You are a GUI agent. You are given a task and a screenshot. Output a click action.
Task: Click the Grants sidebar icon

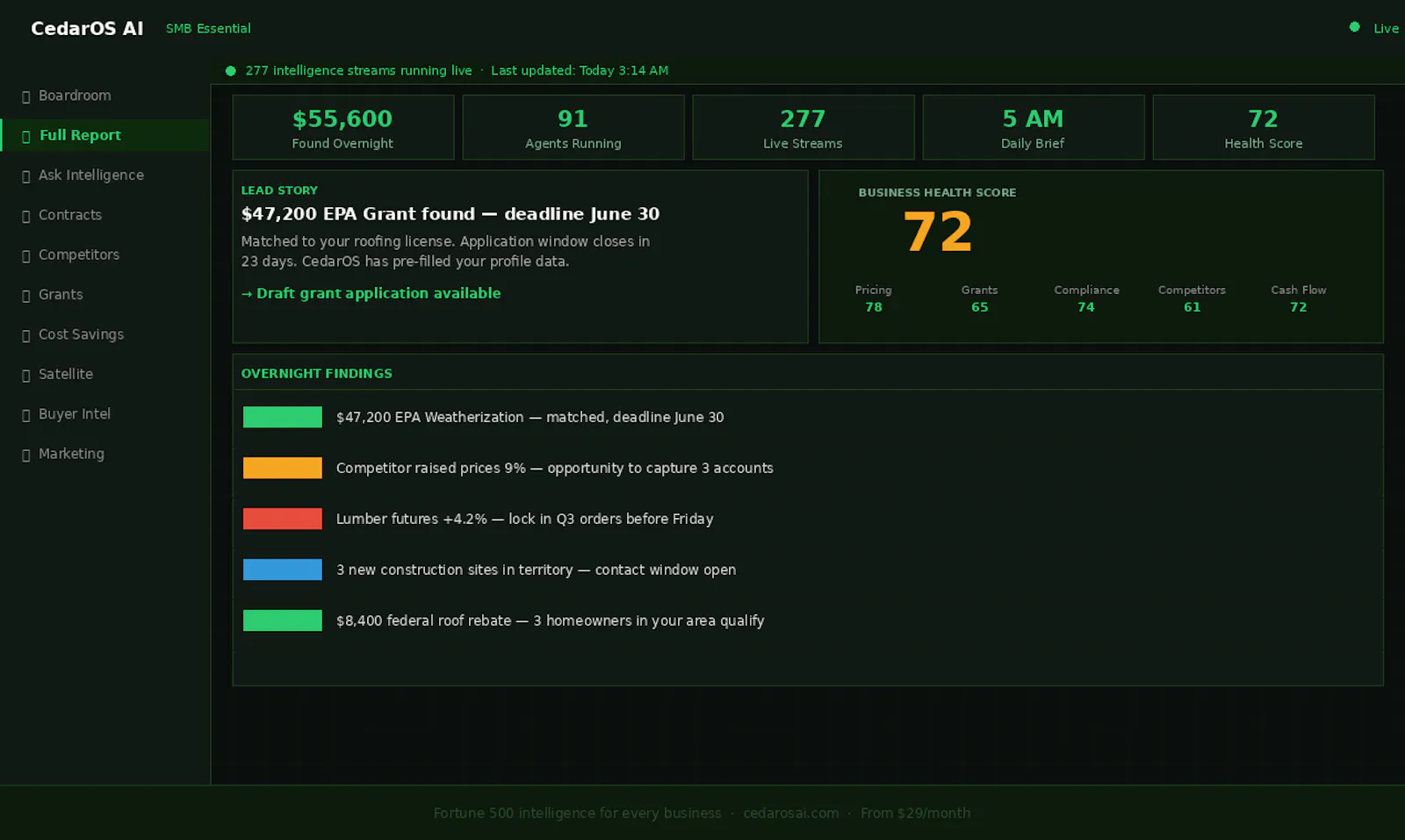click(x=26, y=296)
